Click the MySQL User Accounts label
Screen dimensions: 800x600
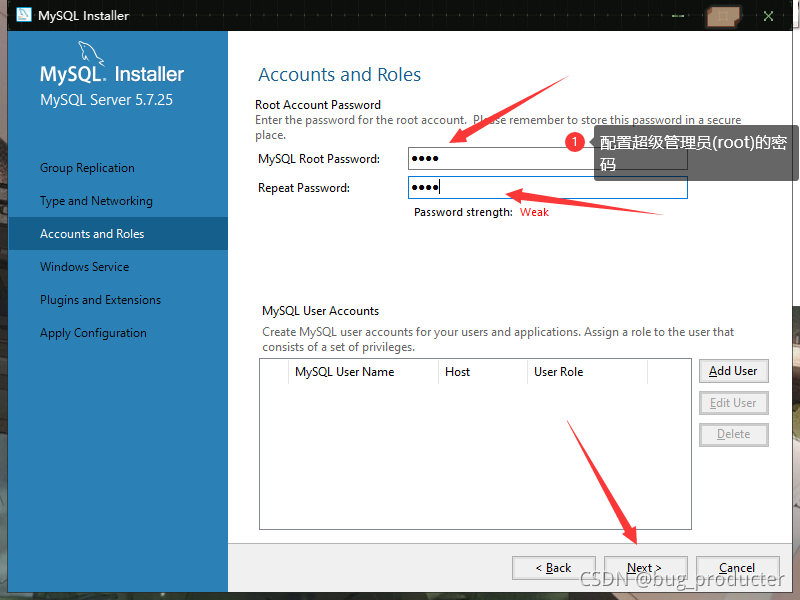point(320,311)
